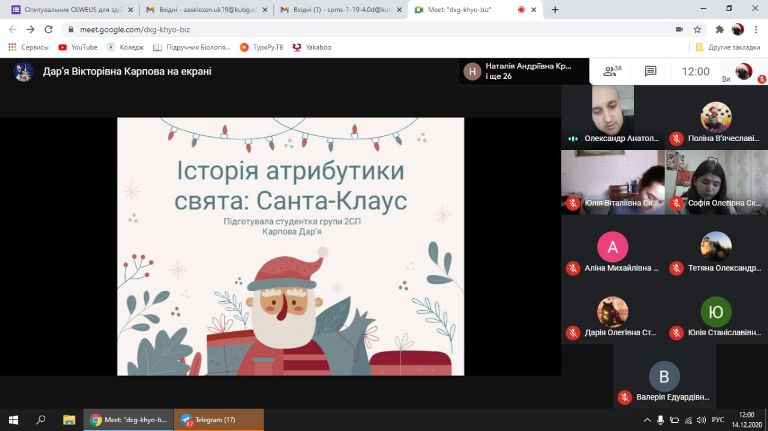Open the Chrome extensions puzzle icon
Image resolution: width=768 pixels, height=431 pixels.
click(x=719, y=29)
